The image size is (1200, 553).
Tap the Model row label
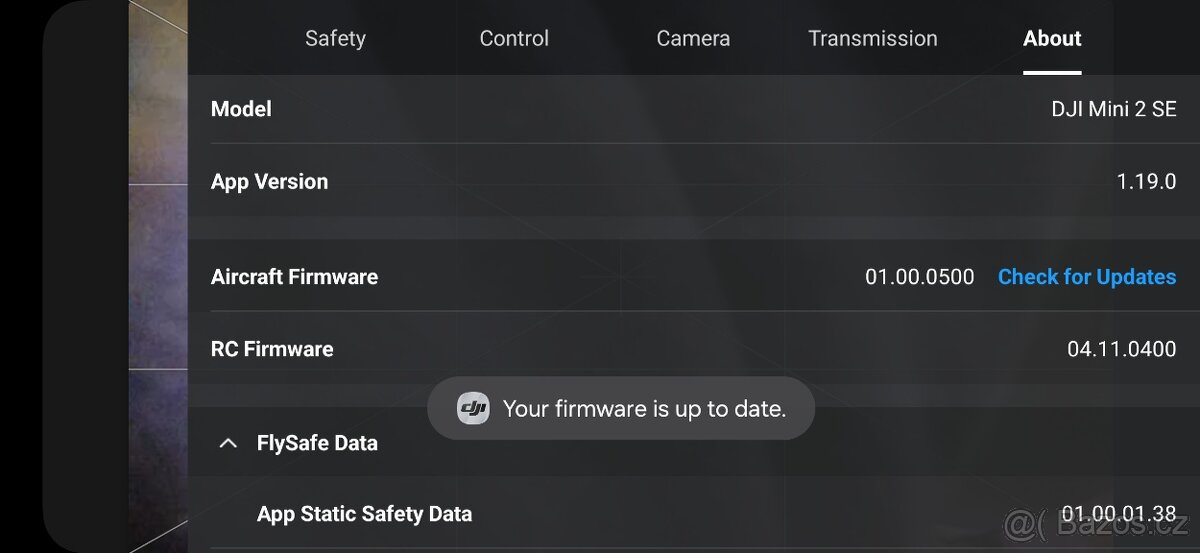pos(241,109)
